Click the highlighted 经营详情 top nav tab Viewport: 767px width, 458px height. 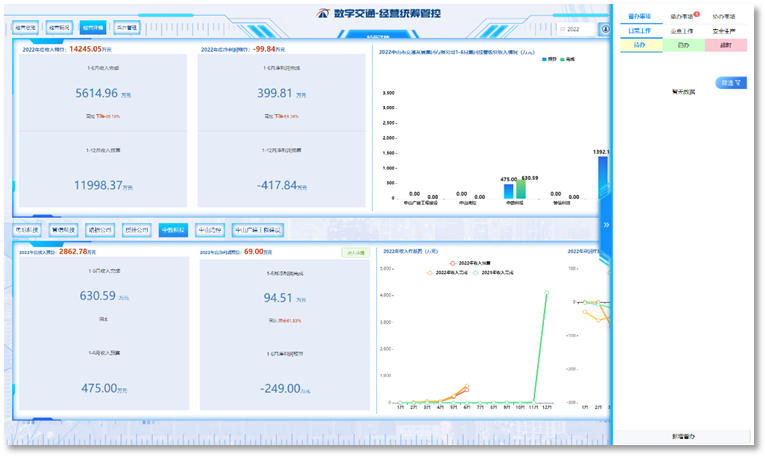click(92, 28)
